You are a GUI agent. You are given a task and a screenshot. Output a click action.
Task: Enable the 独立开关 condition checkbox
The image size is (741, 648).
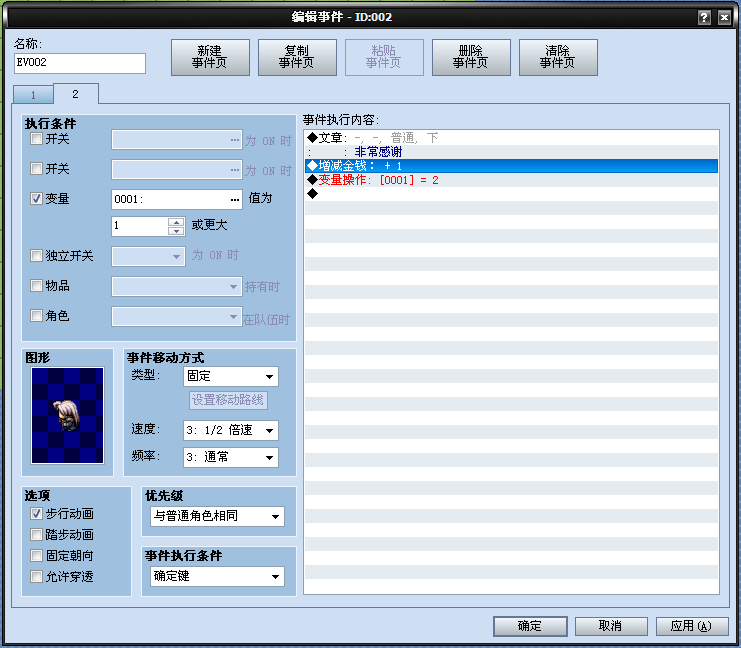(x=36, y=256)
